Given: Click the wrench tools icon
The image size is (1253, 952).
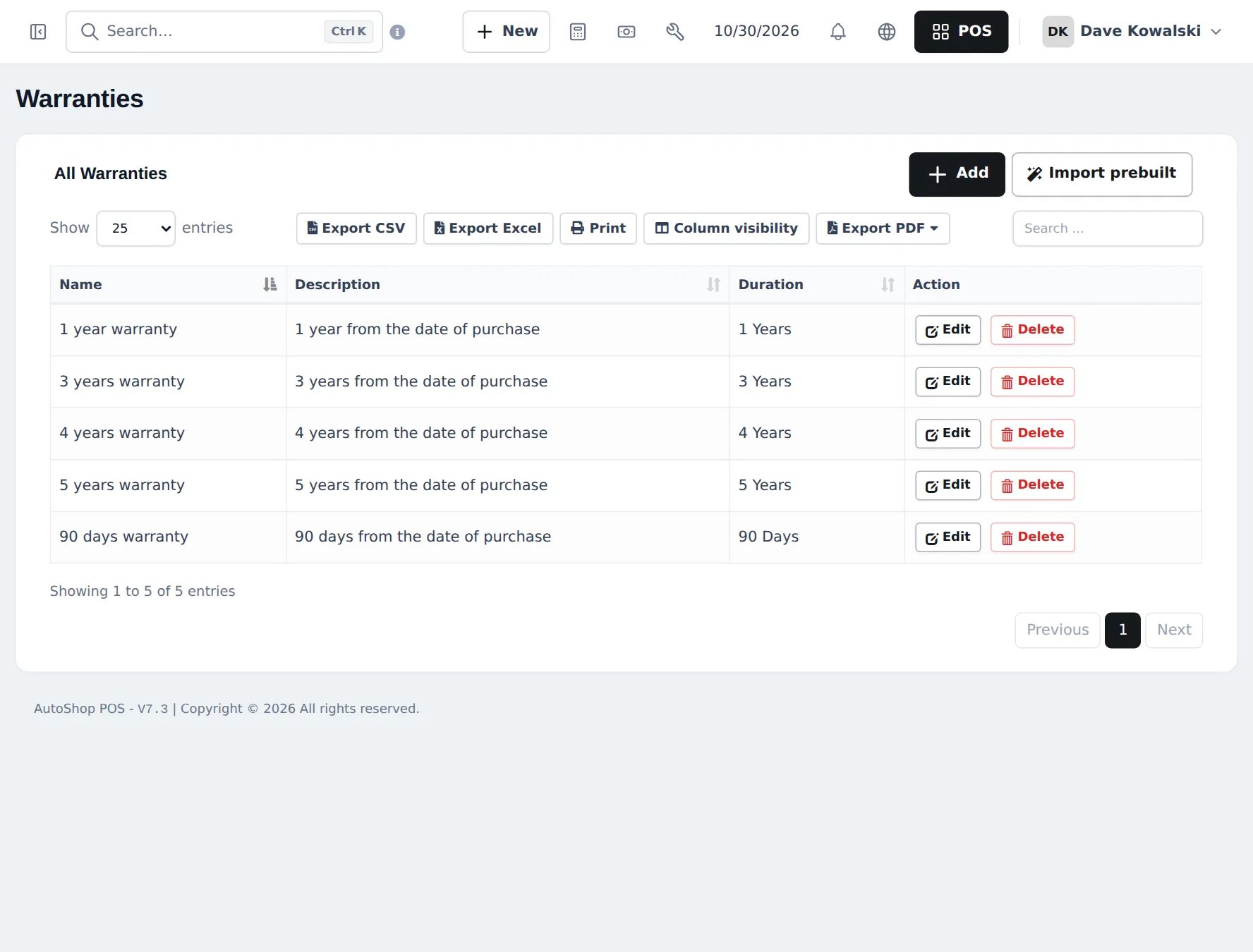Looking at the screenshot, I should [675, 32].
